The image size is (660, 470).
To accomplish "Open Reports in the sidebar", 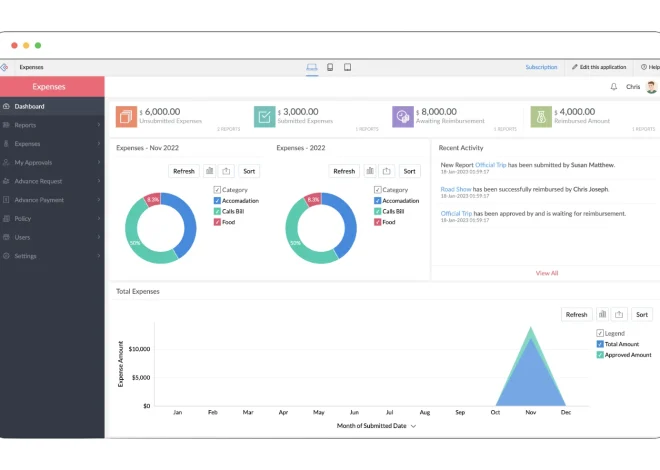I will pyautogui.click(x=52, y=125).
